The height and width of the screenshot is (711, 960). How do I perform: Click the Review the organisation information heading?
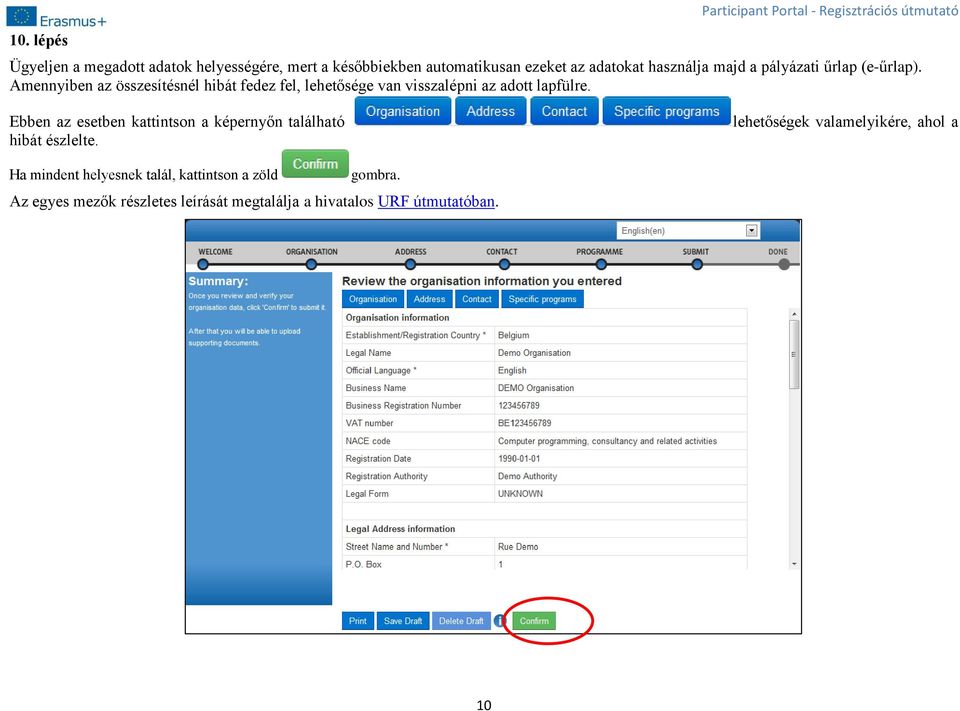[x=482, y=281]
